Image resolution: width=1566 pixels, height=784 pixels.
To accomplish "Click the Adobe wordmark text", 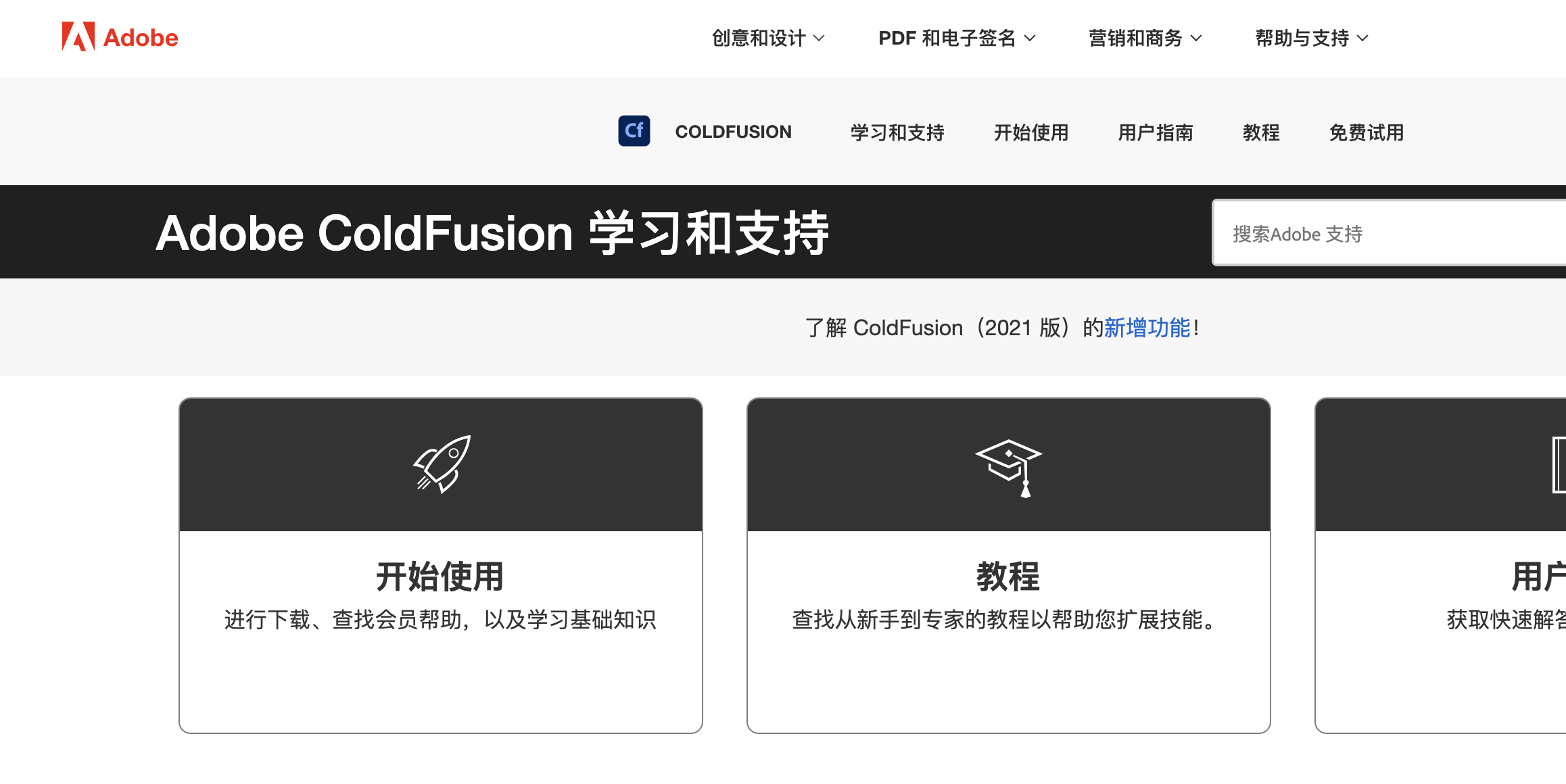I will pyautogui.click(x=141, y=38).
